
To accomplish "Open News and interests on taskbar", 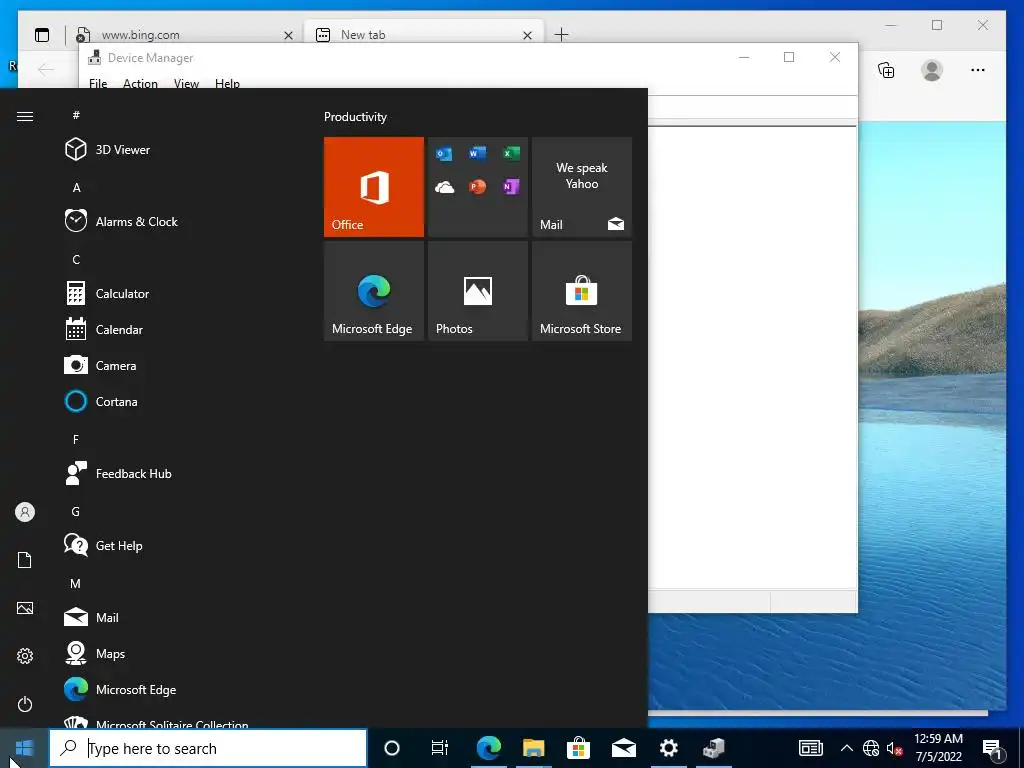I will (x=810, y=748).
